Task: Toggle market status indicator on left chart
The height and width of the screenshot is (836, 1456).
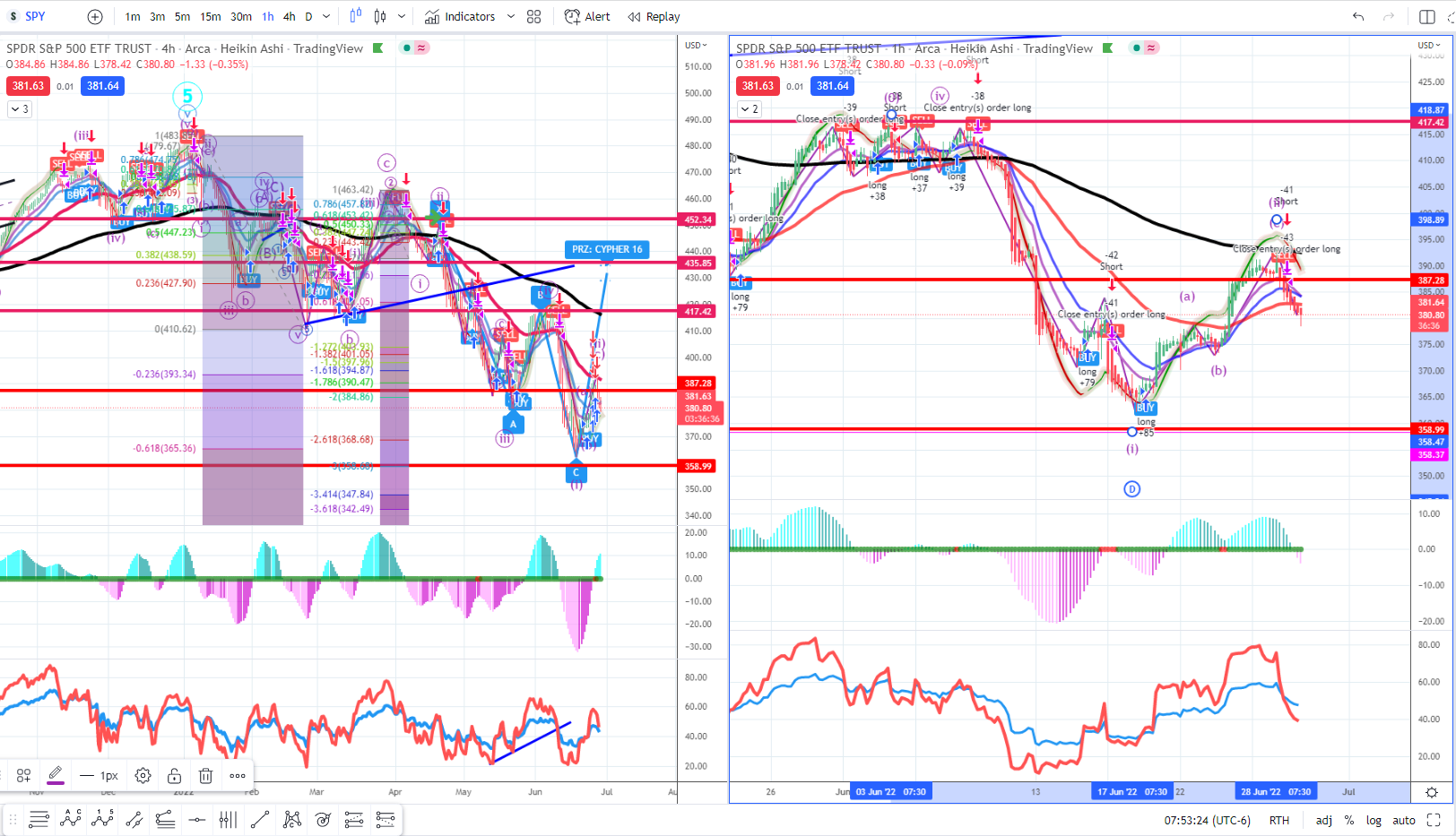Action: tap(408, 48)
